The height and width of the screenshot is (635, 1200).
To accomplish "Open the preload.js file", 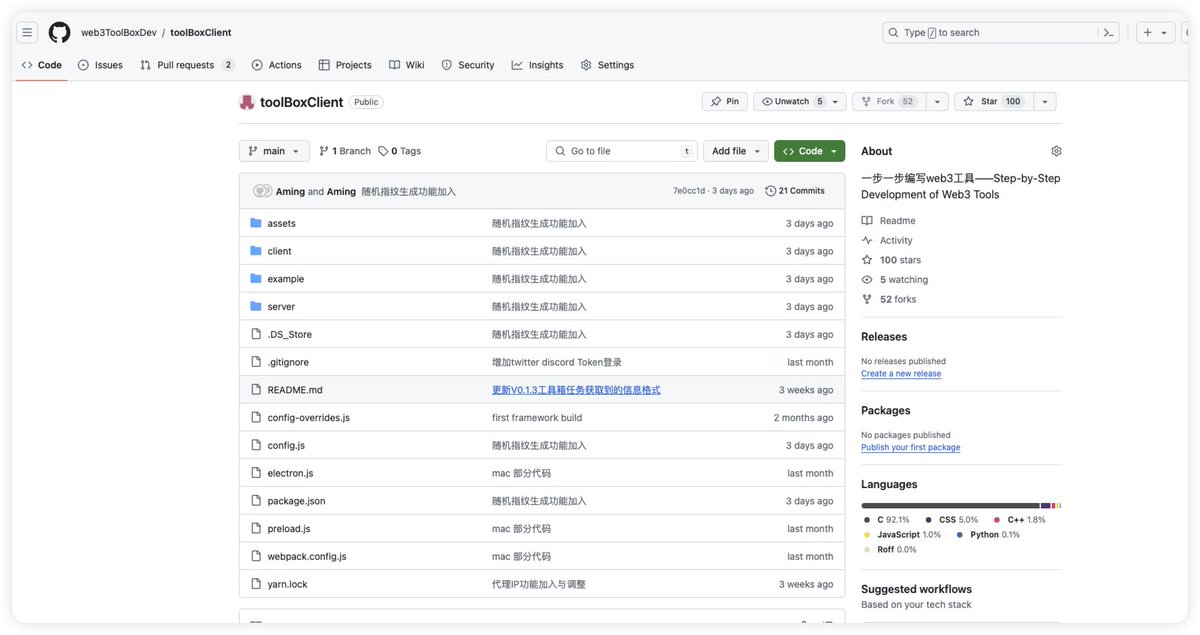I will coord(289,529).
